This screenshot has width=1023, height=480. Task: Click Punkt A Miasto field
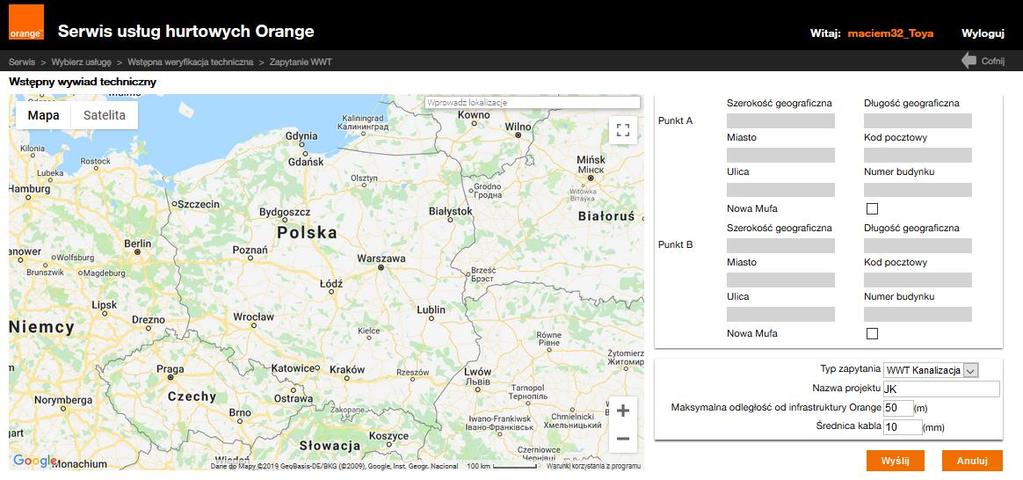(x=780, y=155)
